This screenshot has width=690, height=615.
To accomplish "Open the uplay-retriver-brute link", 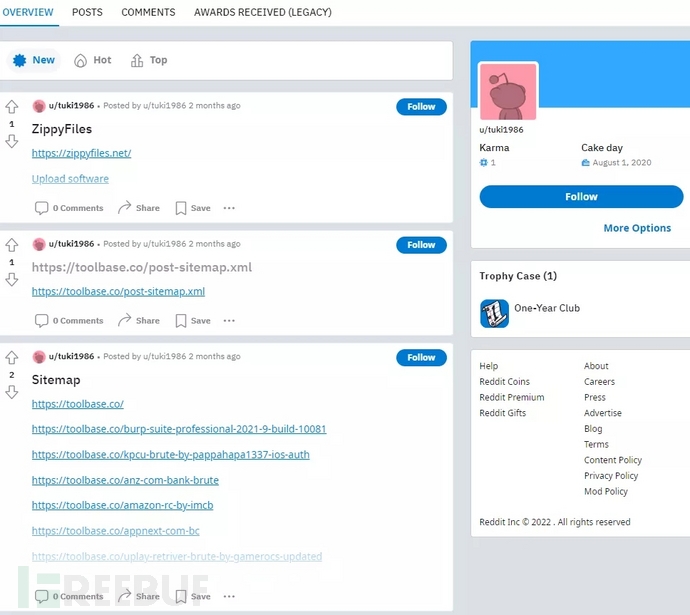I will 177,556.
